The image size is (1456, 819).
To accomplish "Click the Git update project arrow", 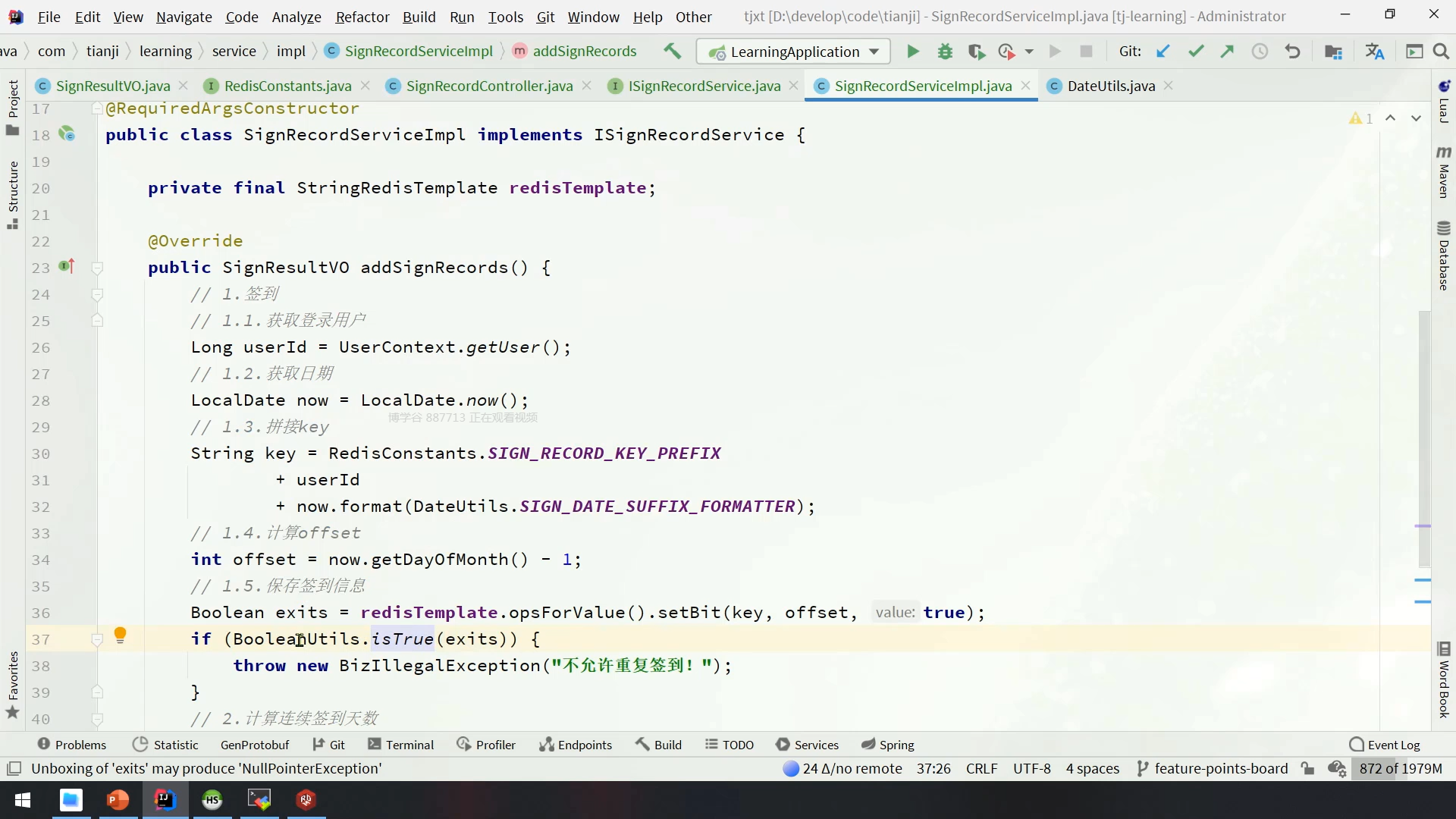I will click(x=1163, y=52).
